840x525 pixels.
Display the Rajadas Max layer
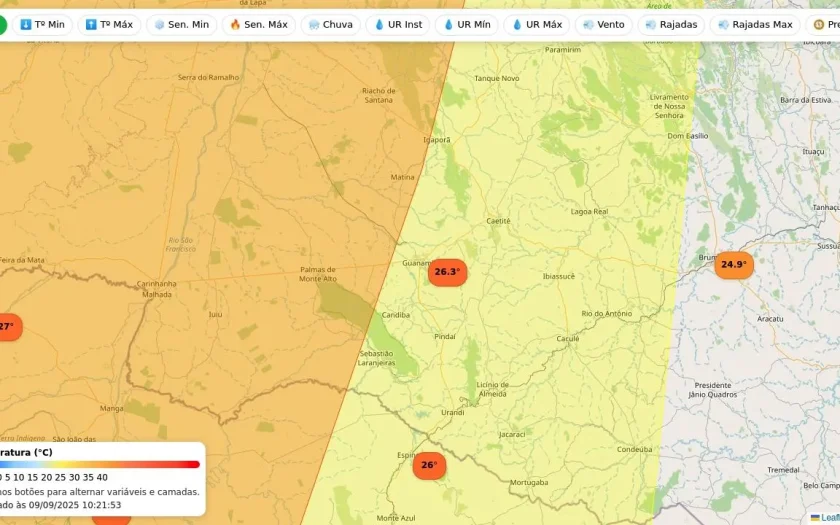(755, 25)
